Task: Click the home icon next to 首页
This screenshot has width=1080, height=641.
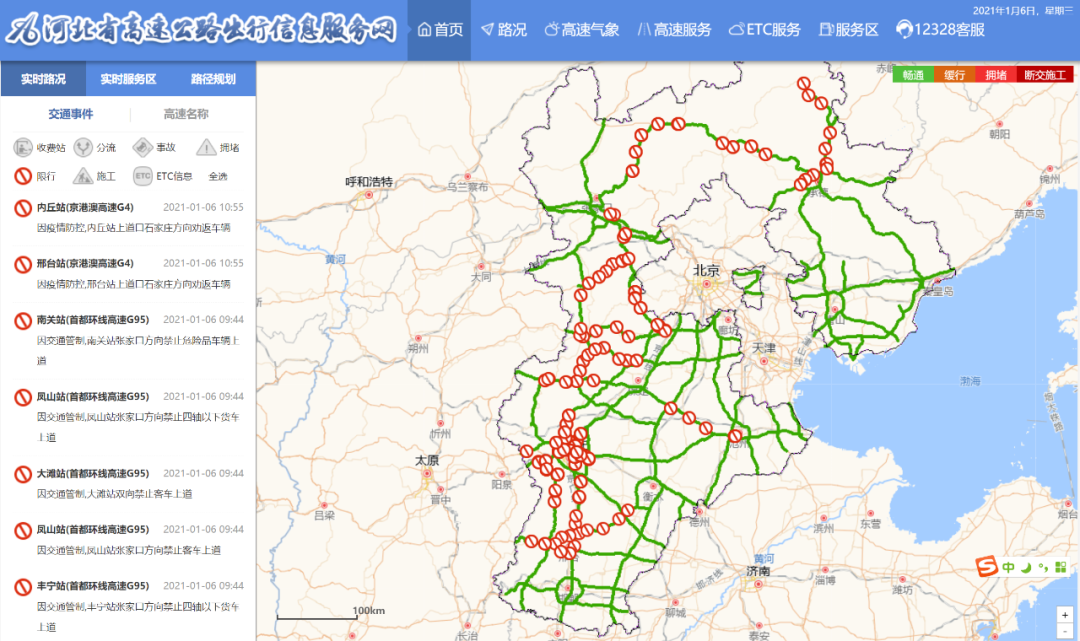Action: point(424,30)
